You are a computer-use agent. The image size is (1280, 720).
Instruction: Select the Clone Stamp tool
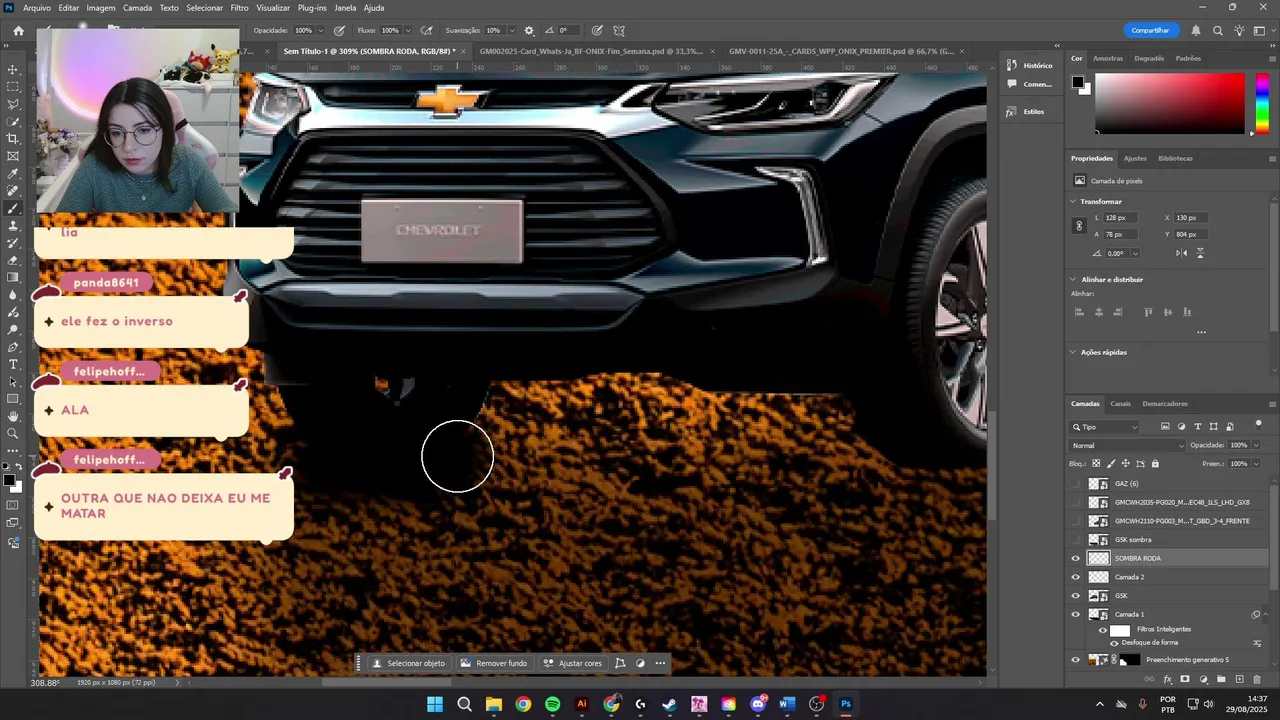point(13,226)
